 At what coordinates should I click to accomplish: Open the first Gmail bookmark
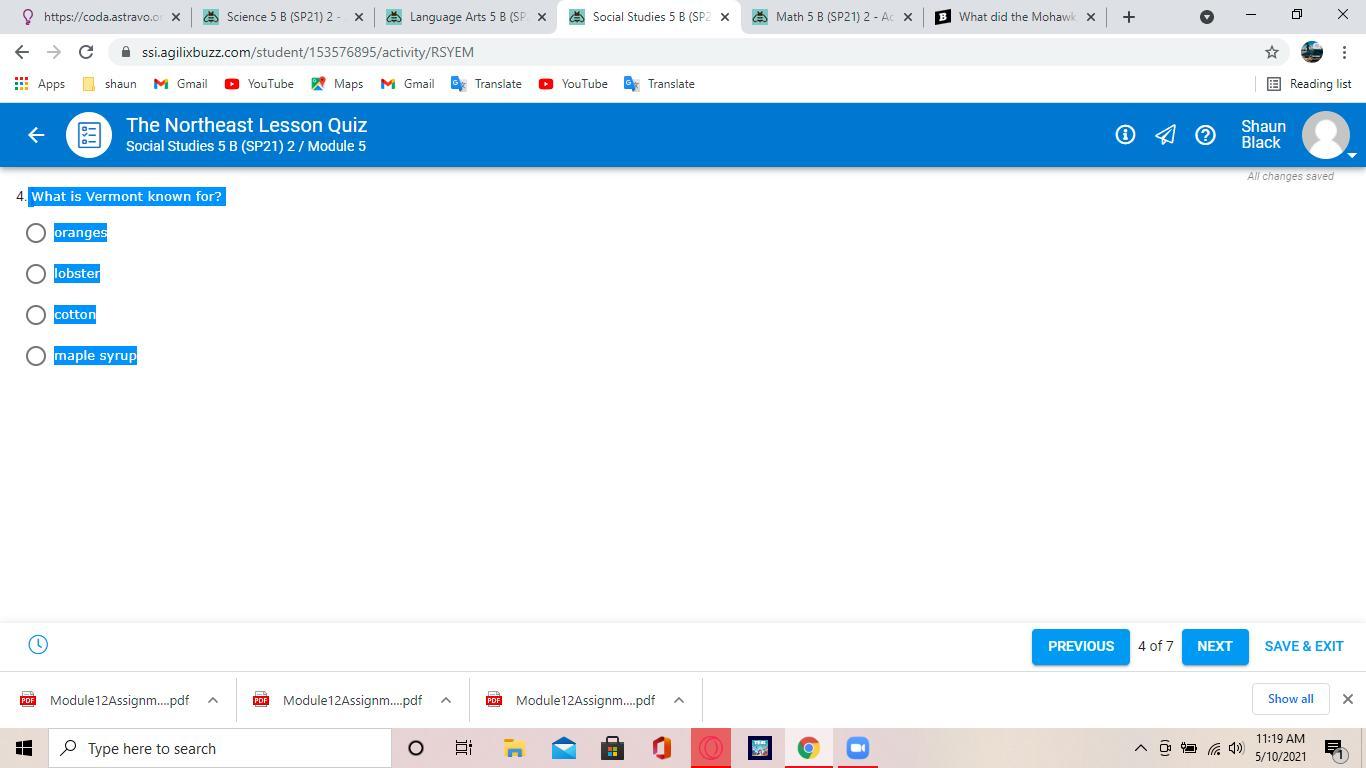pyautogui.click(x=181, y=84)
